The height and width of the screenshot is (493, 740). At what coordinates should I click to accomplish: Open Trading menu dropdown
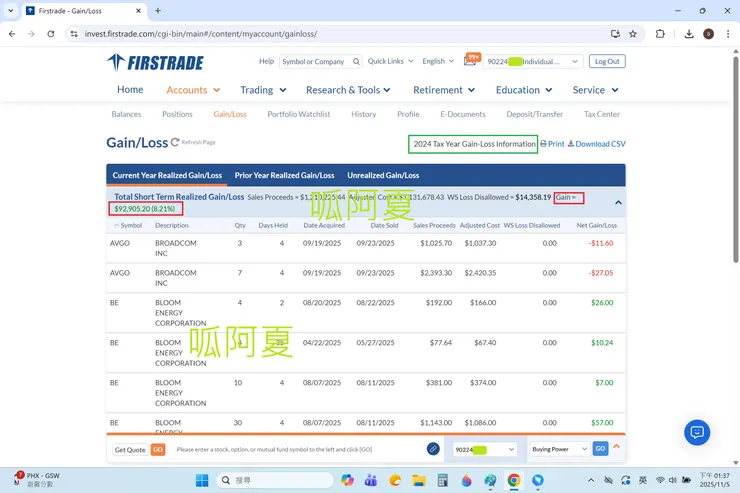[x=263, y=90]
